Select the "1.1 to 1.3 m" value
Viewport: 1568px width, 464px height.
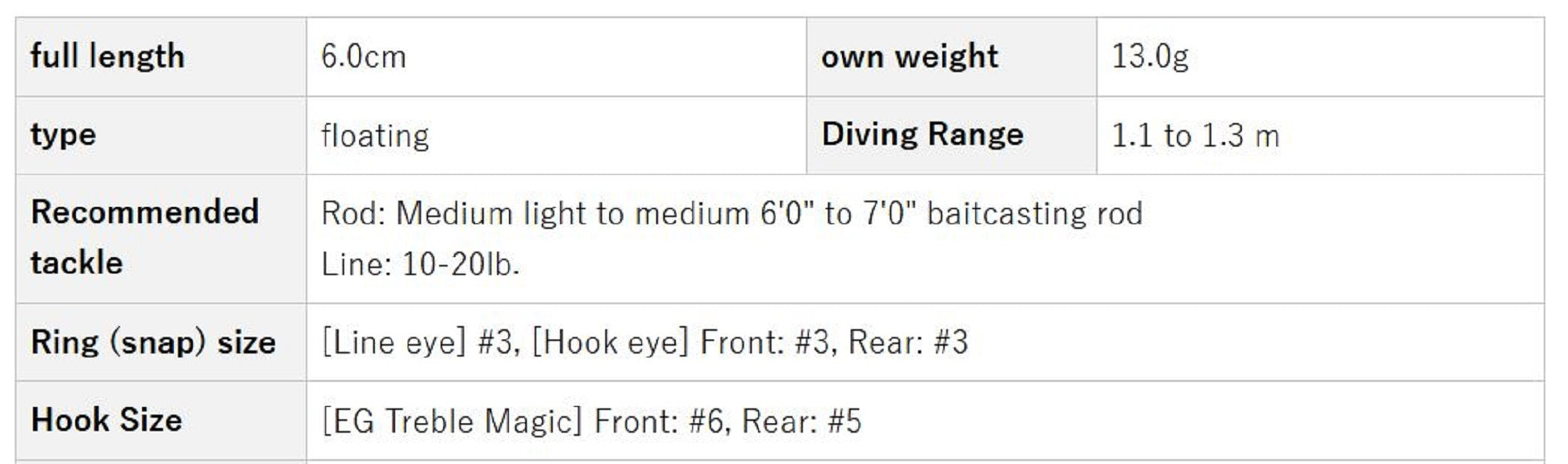click(x=1195, y=136)
